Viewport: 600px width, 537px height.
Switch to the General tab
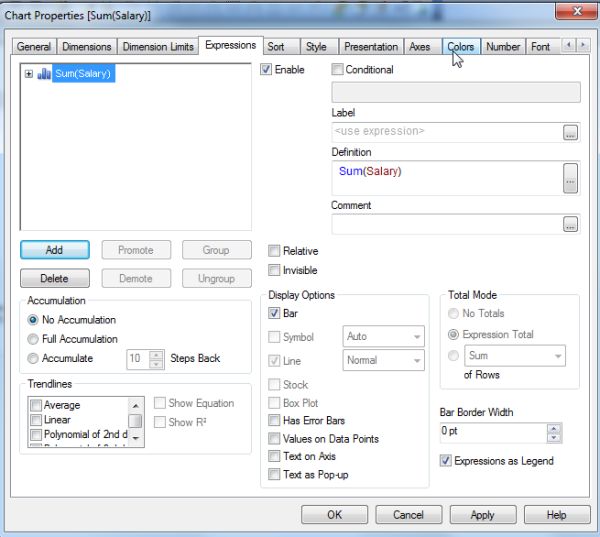pyautogui.click(x=34, y=47)
